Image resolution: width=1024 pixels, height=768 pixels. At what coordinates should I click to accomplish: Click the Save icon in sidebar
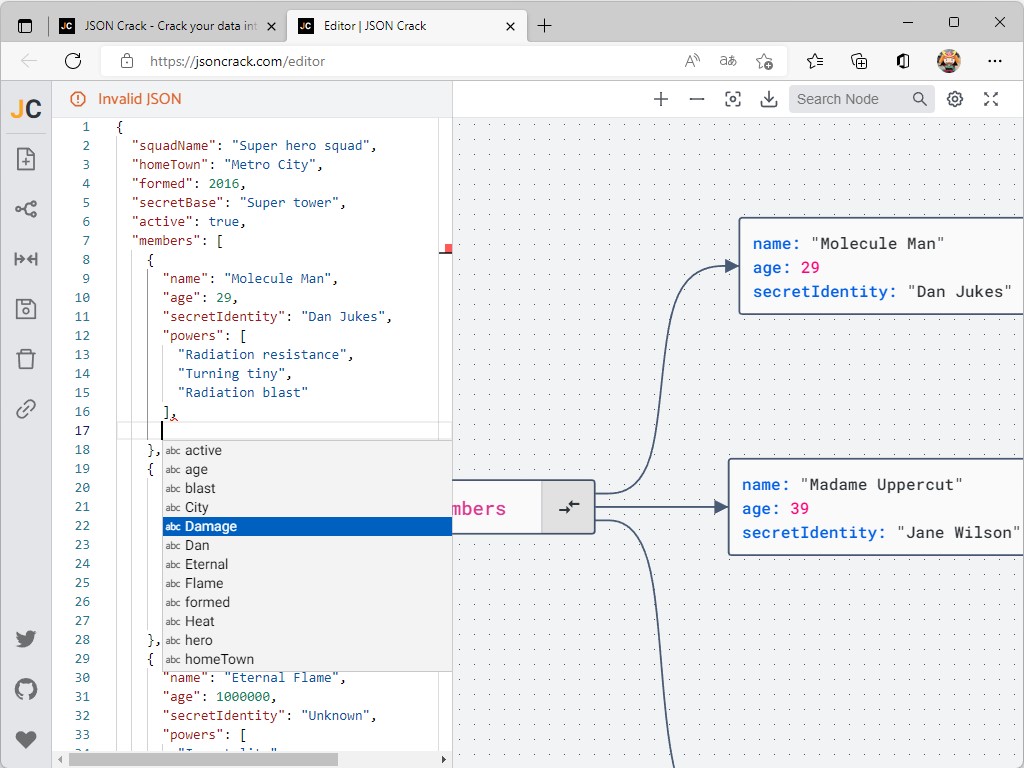click(x=26, y=309)
